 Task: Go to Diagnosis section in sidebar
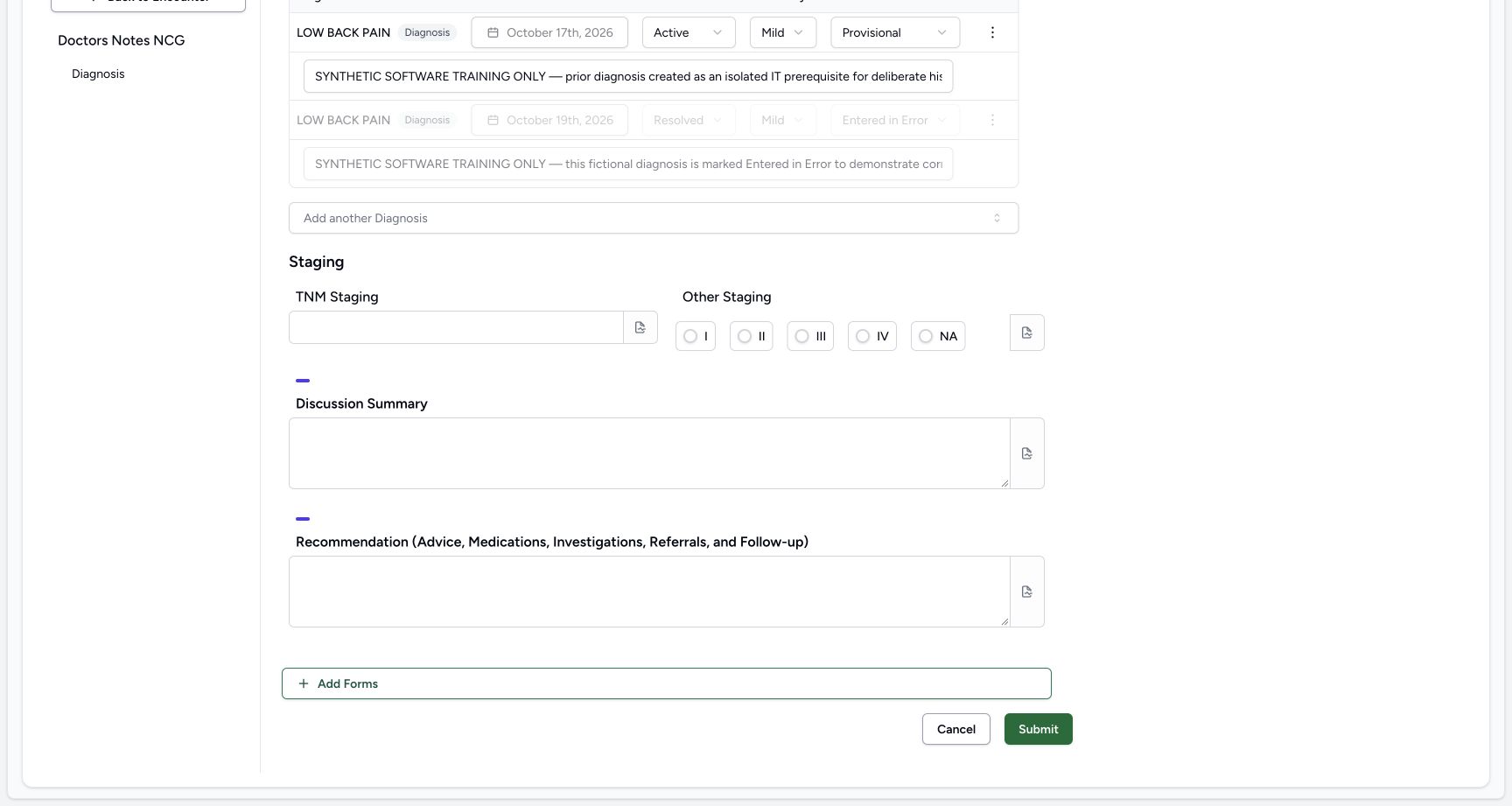coord(98,74)
